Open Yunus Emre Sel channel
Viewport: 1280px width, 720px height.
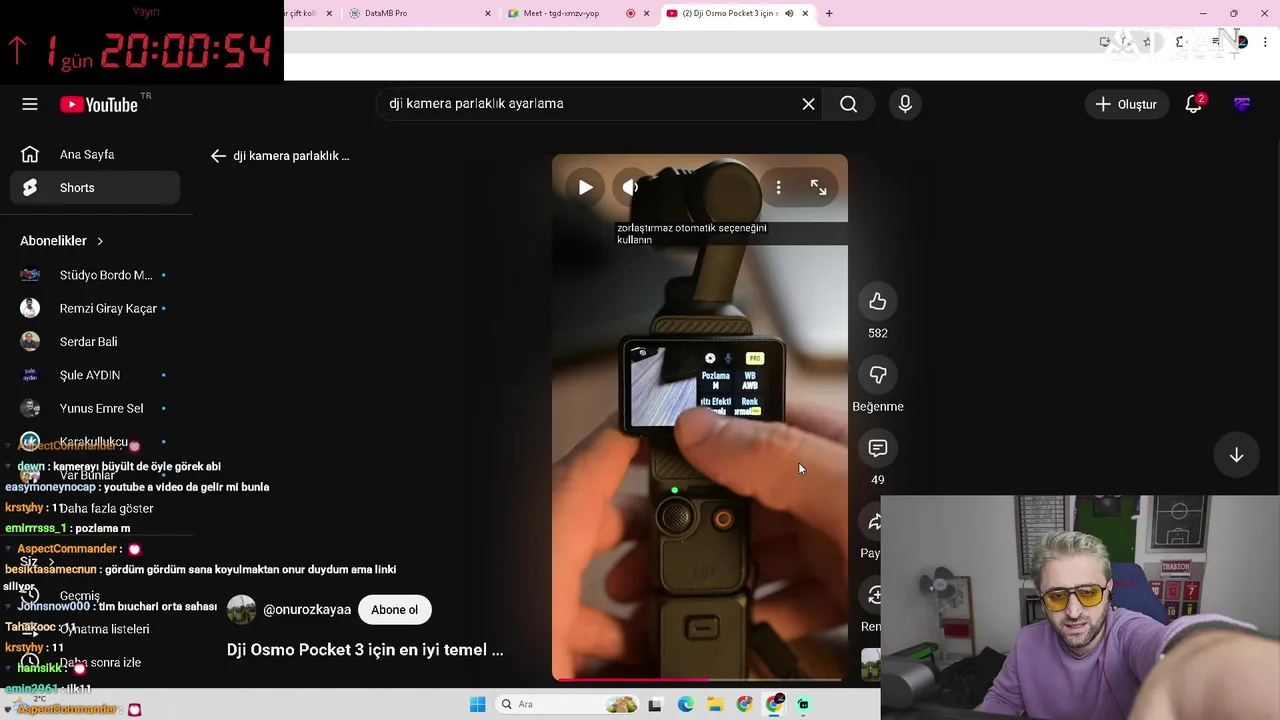click(x=95, y=408)
